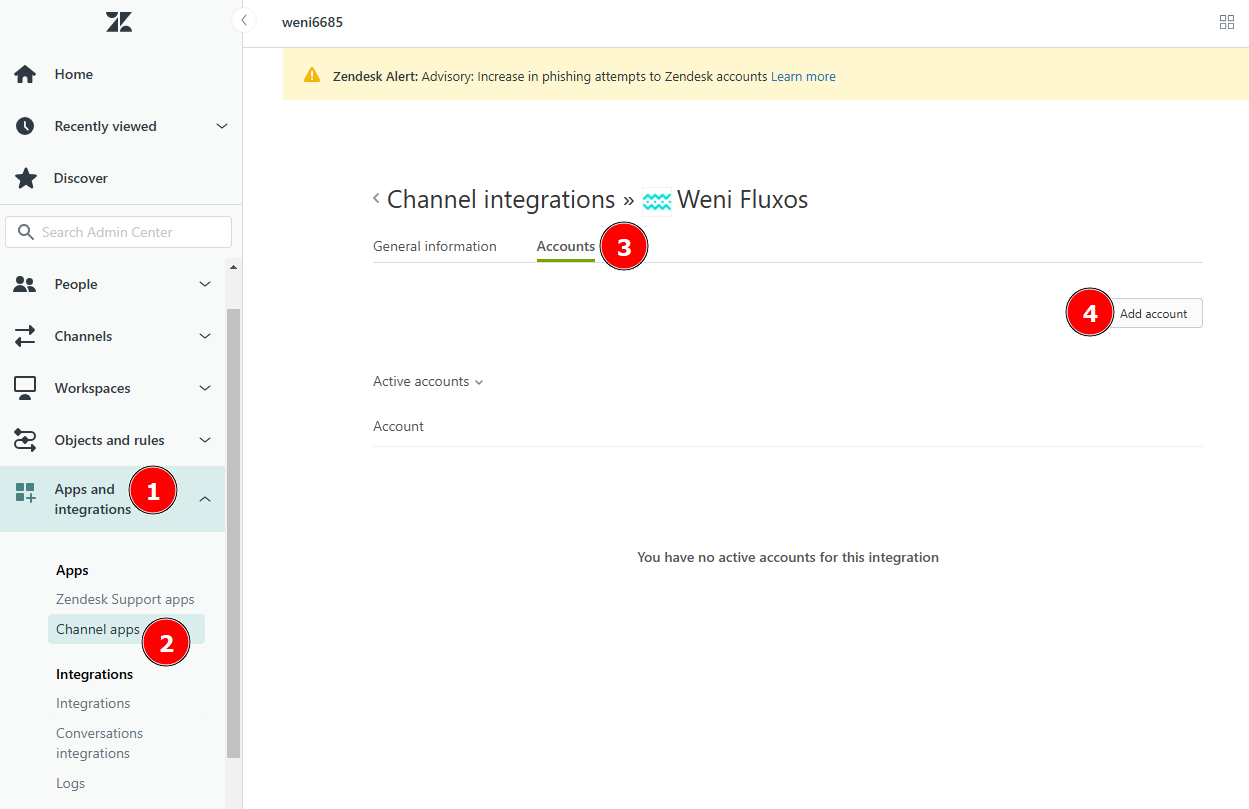Collapse the Apps and integrations section
The image size is (1249, 809).
pos(205,499)
